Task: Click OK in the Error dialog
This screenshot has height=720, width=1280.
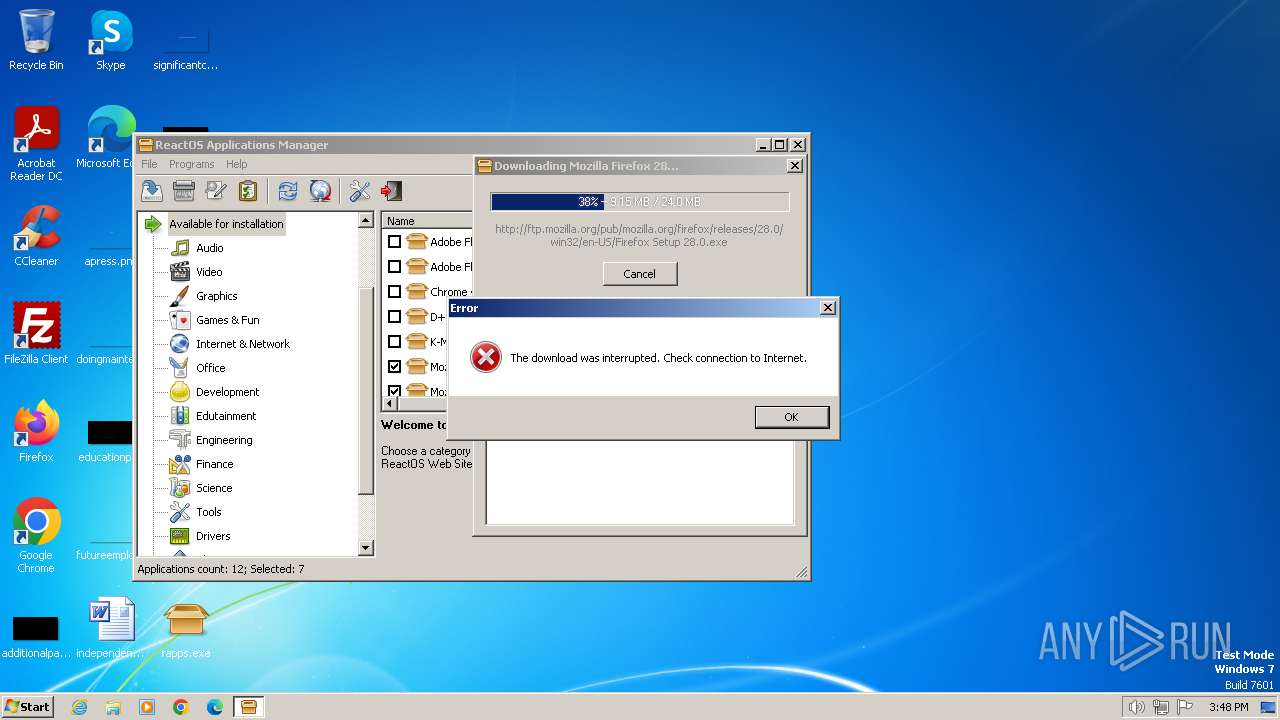Action: point(792,417)
